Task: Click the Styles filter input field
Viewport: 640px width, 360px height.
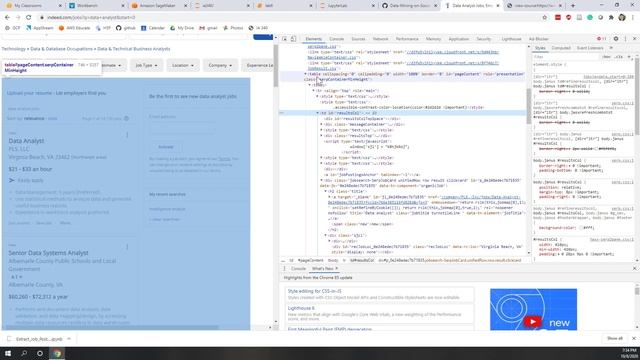Action: pos(567,57)
